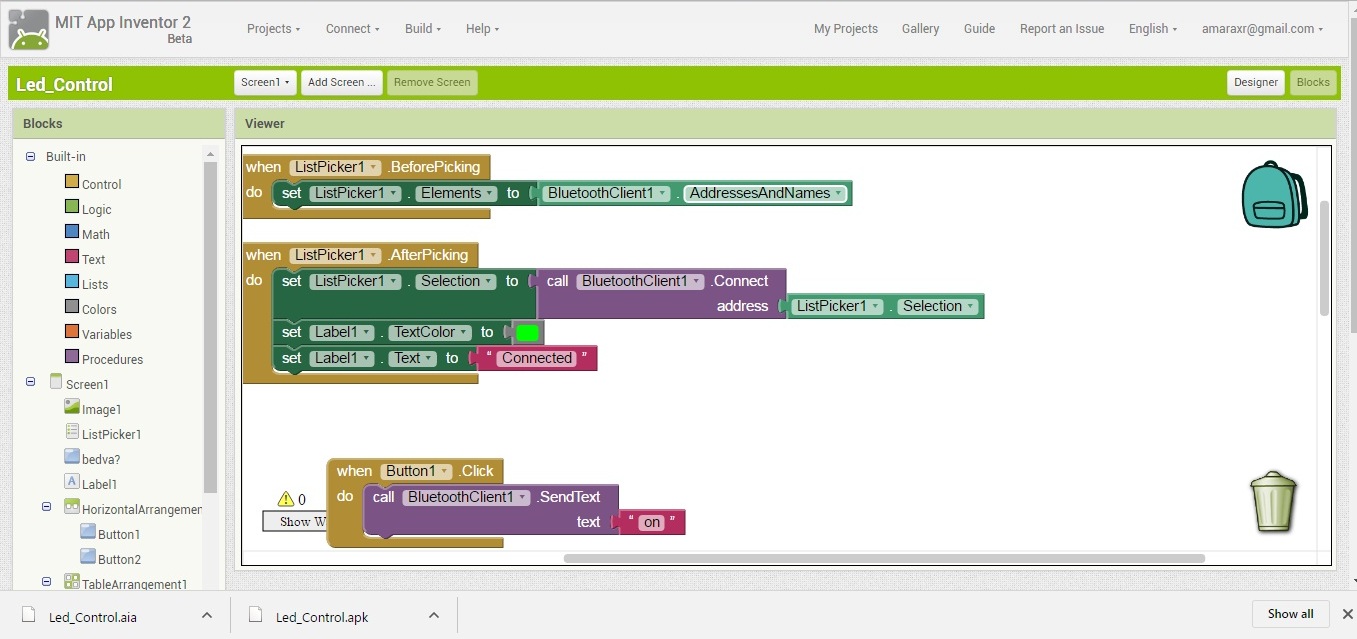Select the Variables blocks icon

pyautogui.click(x=72, y=332)
